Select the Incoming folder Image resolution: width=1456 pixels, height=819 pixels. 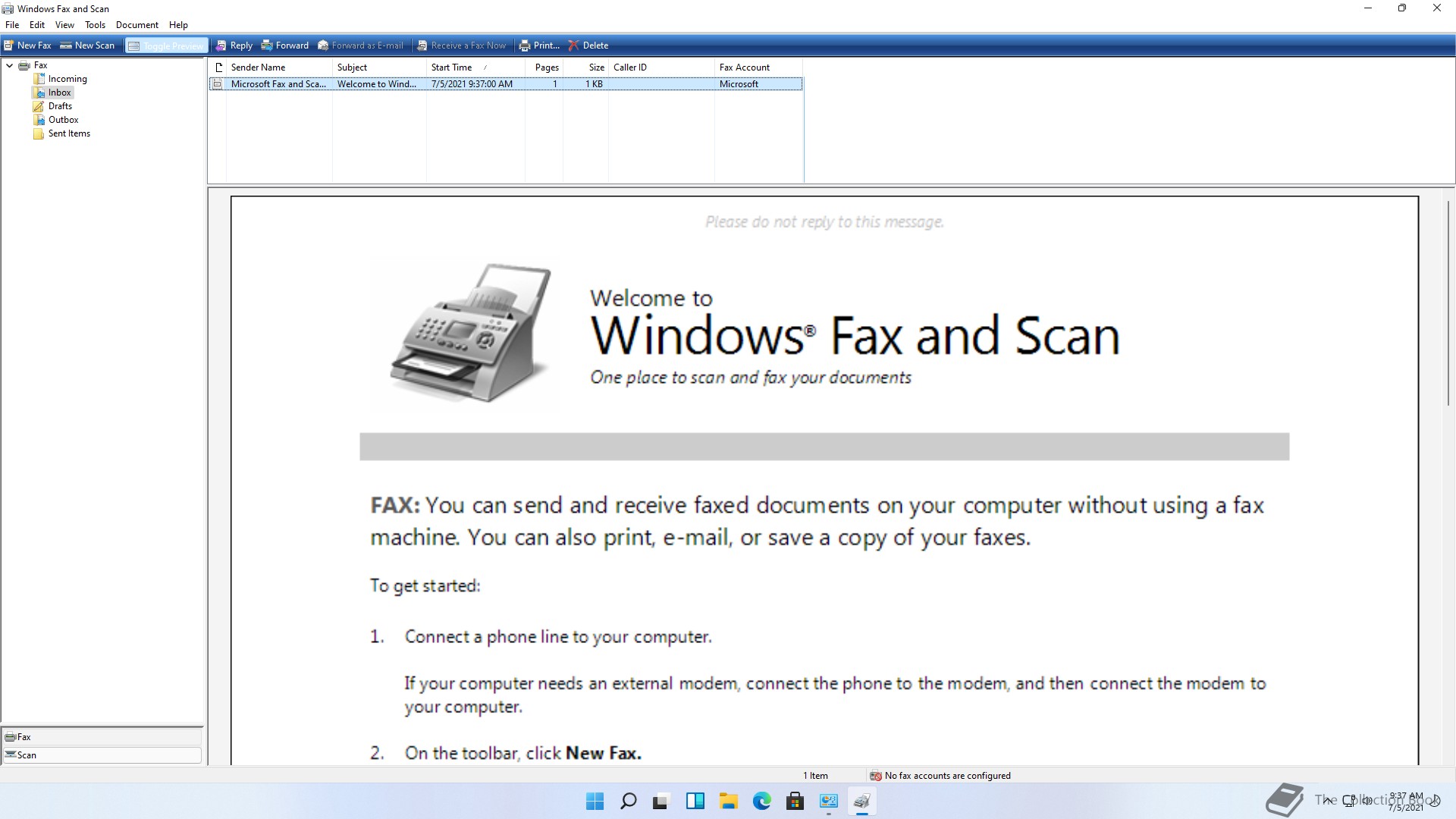[x=67, y=79]
